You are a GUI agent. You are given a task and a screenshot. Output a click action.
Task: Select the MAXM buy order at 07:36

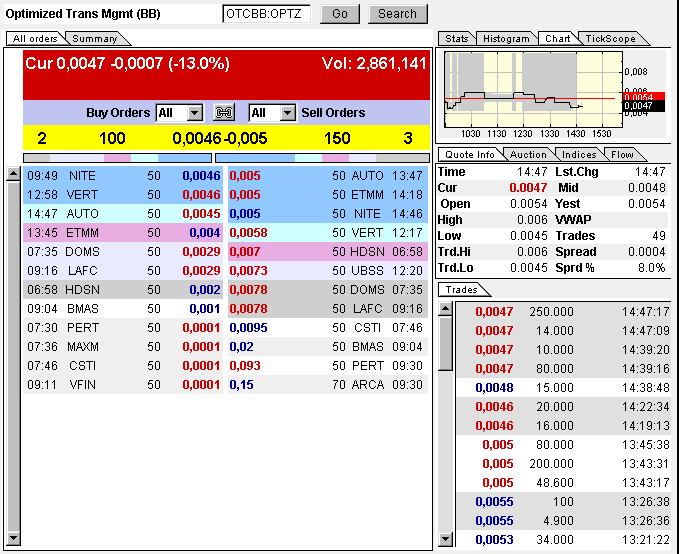coord(123,346)
